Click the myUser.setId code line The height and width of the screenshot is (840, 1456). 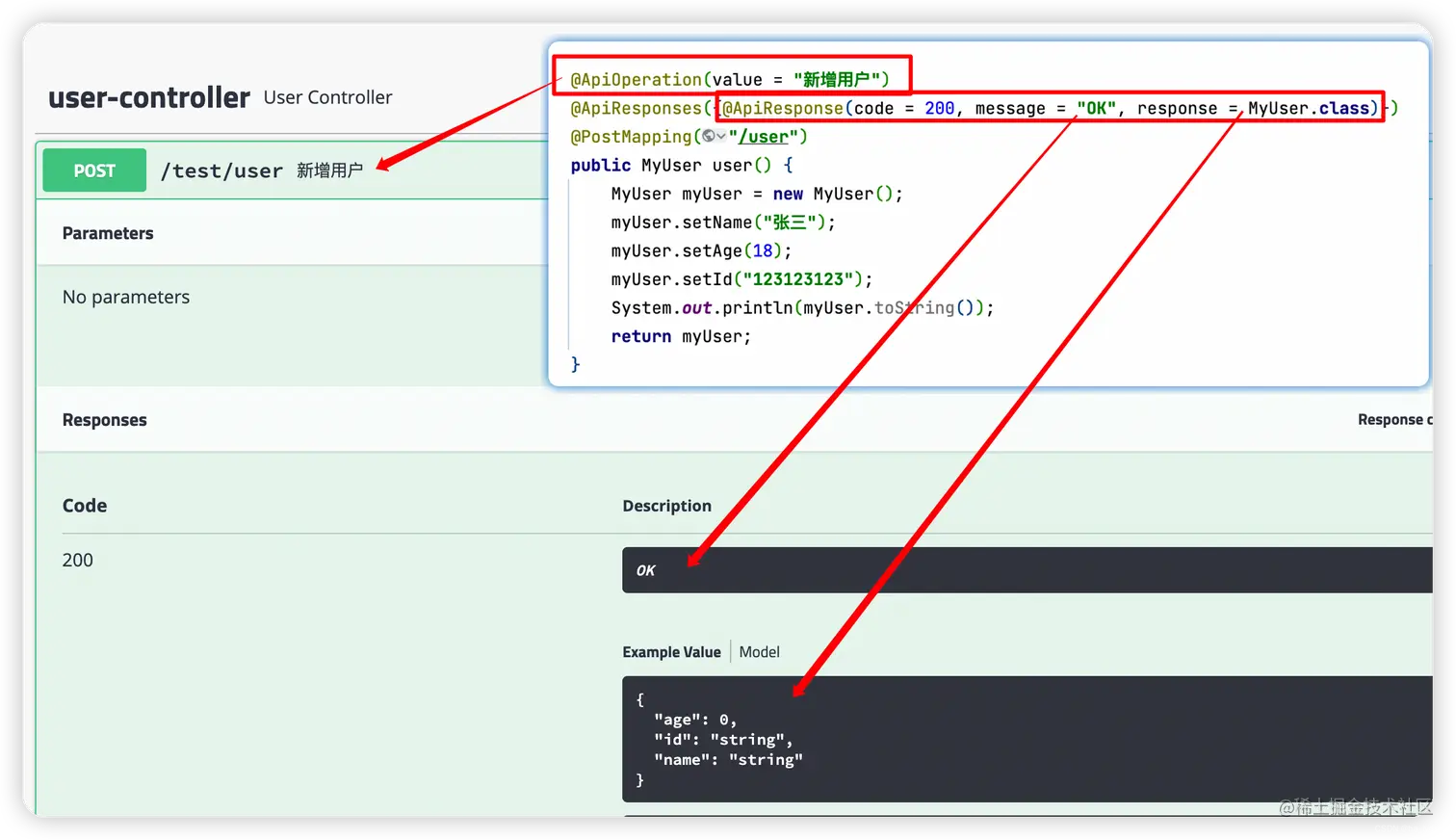[741, 279]
